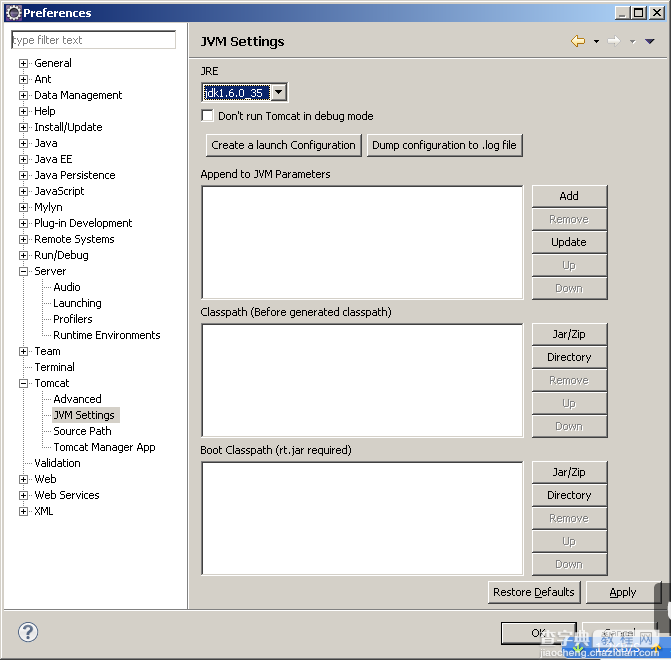The image size is (671, 660).
Task: Expand the Ant tree node
Action: coord(24,80)
